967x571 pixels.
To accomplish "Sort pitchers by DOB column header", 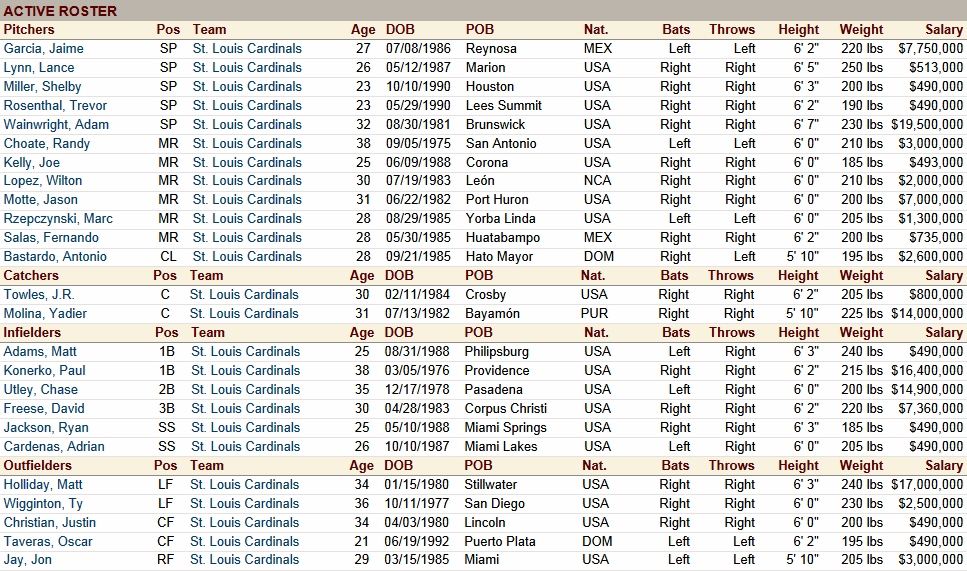I will coord(400,29).
